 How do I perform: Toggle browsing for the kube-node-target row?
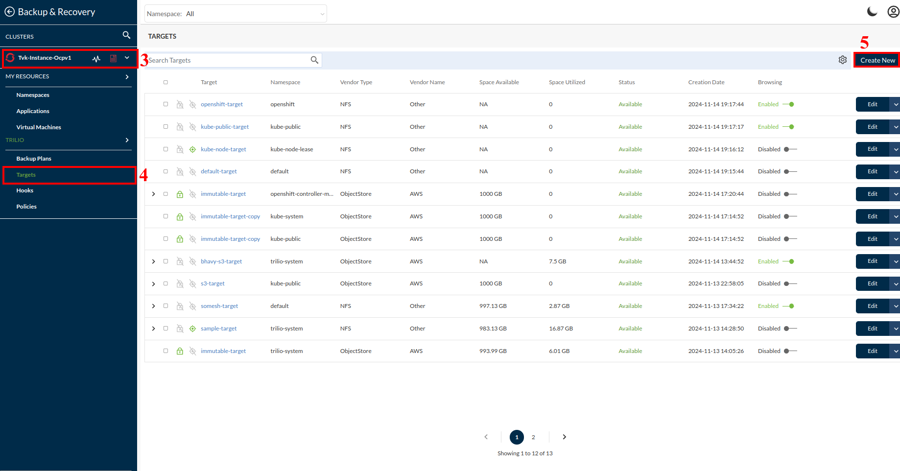click(790, 149)
